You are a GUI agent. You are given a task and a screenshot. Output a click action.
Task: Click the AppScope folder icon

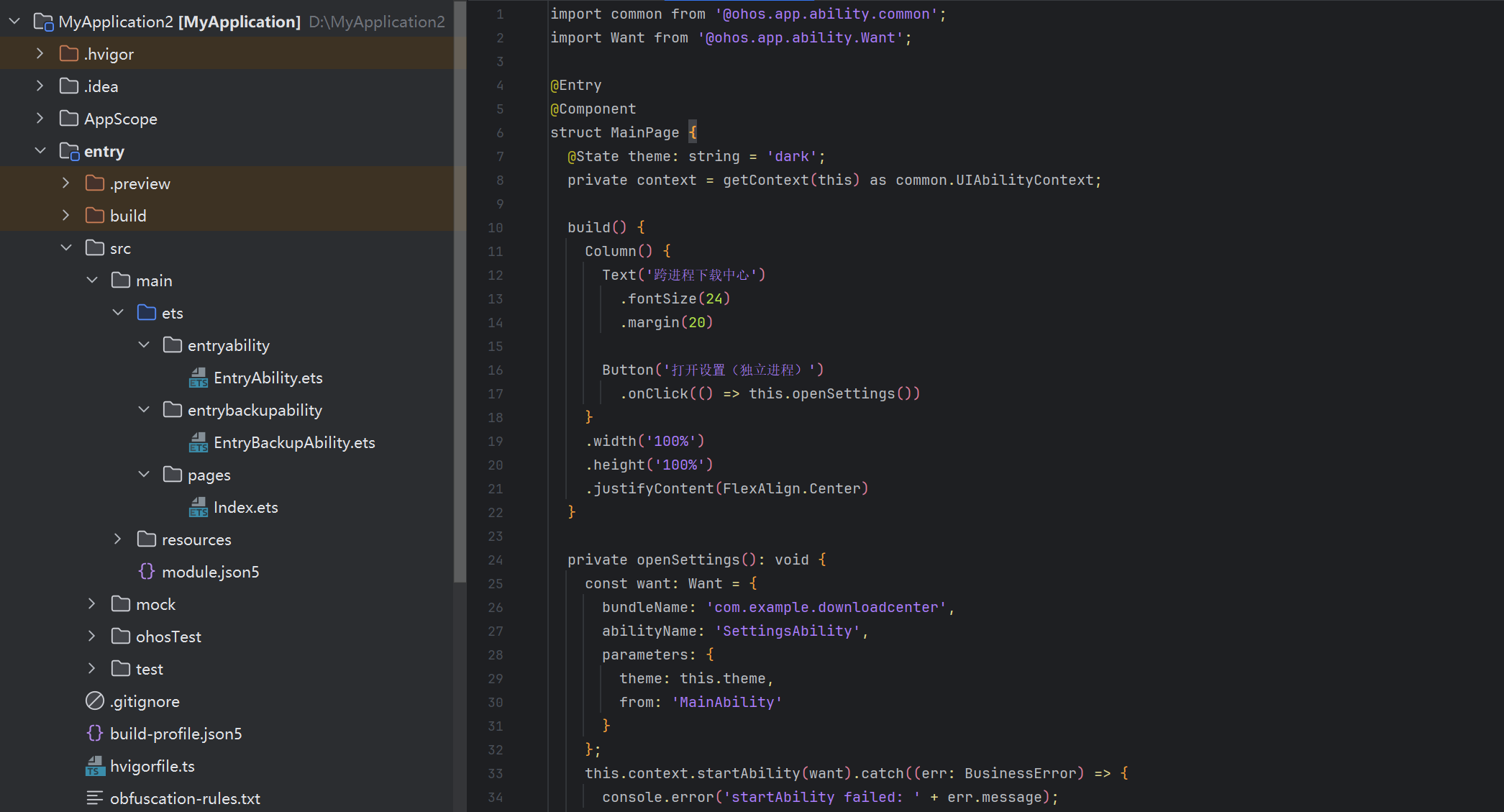(x=69, y=119)
